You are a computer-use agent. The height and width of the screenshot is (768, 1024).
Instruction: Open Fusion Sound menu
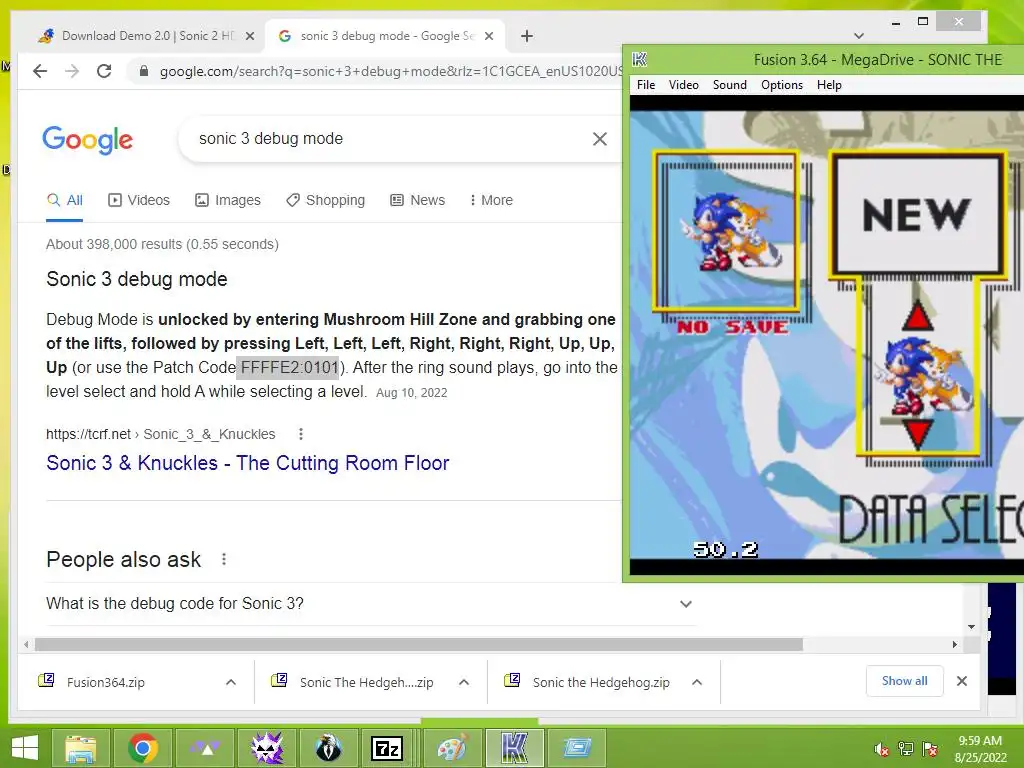[x=729, y=85]
